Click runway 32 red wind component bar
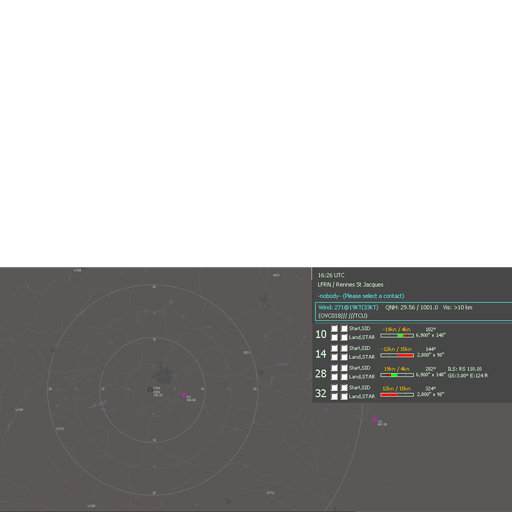This screenshot has height=512, width=512. point(397,395)
